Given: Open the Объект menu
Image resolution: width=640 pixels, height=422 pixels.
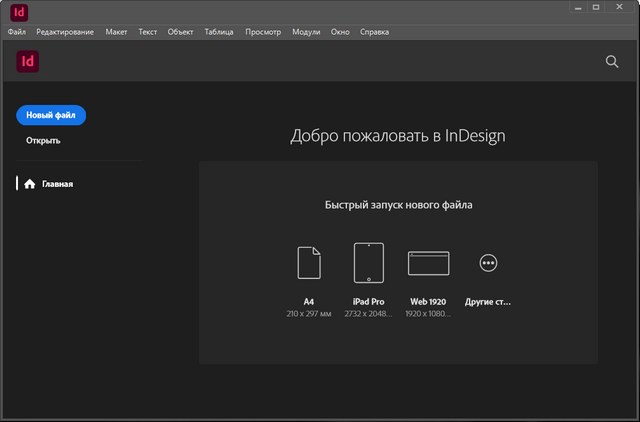Looking at the screenshot, I should [x=180, y=32].
